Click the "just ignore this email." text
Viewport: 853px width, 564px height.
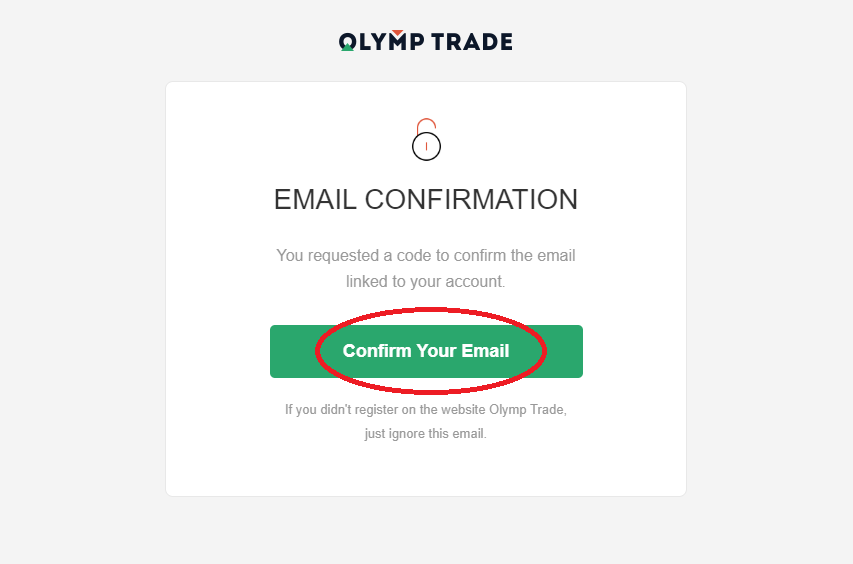click(x=425, y=434)
